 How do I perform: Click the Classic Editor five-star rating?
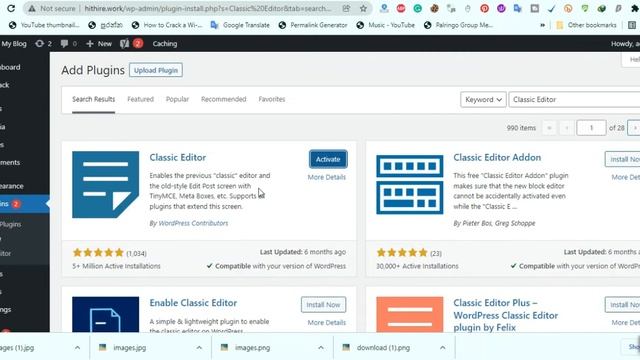pos(98,253)
